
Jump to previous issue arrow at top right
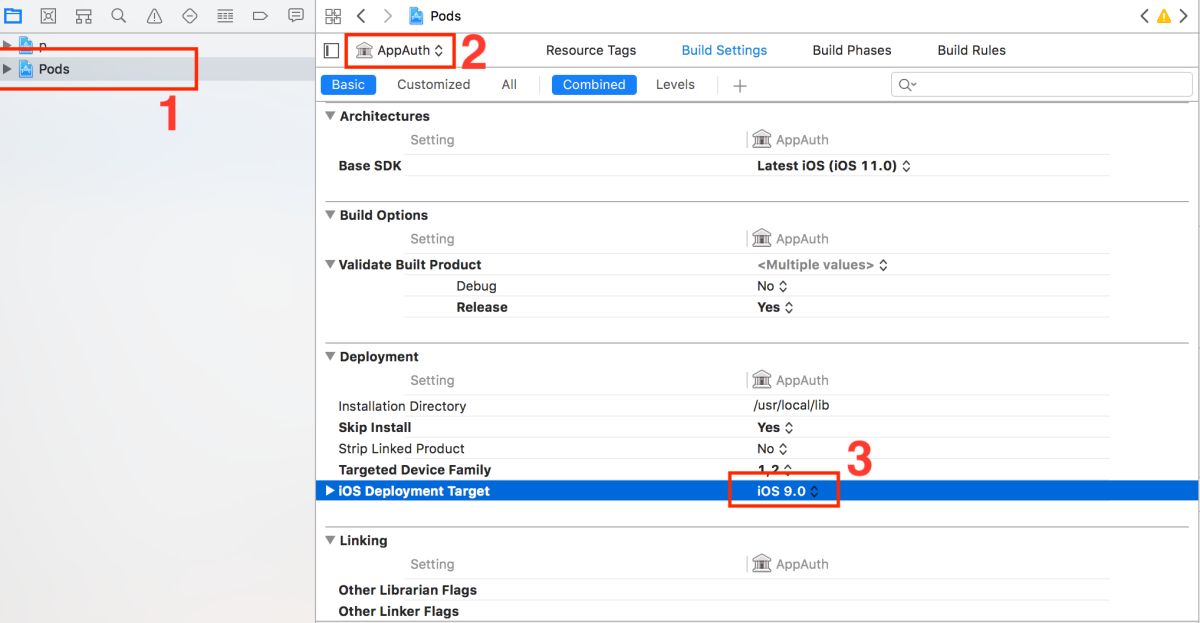[x=1145, y=16]
